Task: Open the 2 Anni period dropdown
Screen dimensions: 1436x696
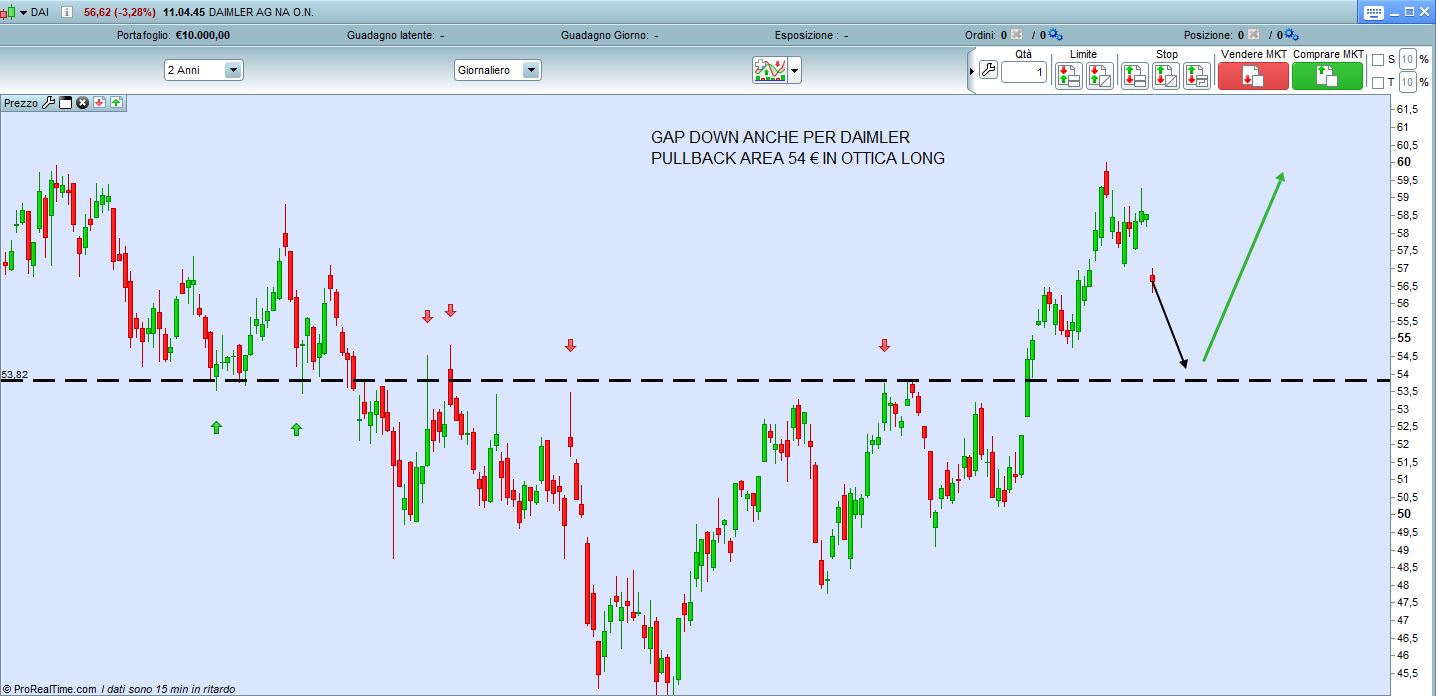Action: [x=204, y=70]
